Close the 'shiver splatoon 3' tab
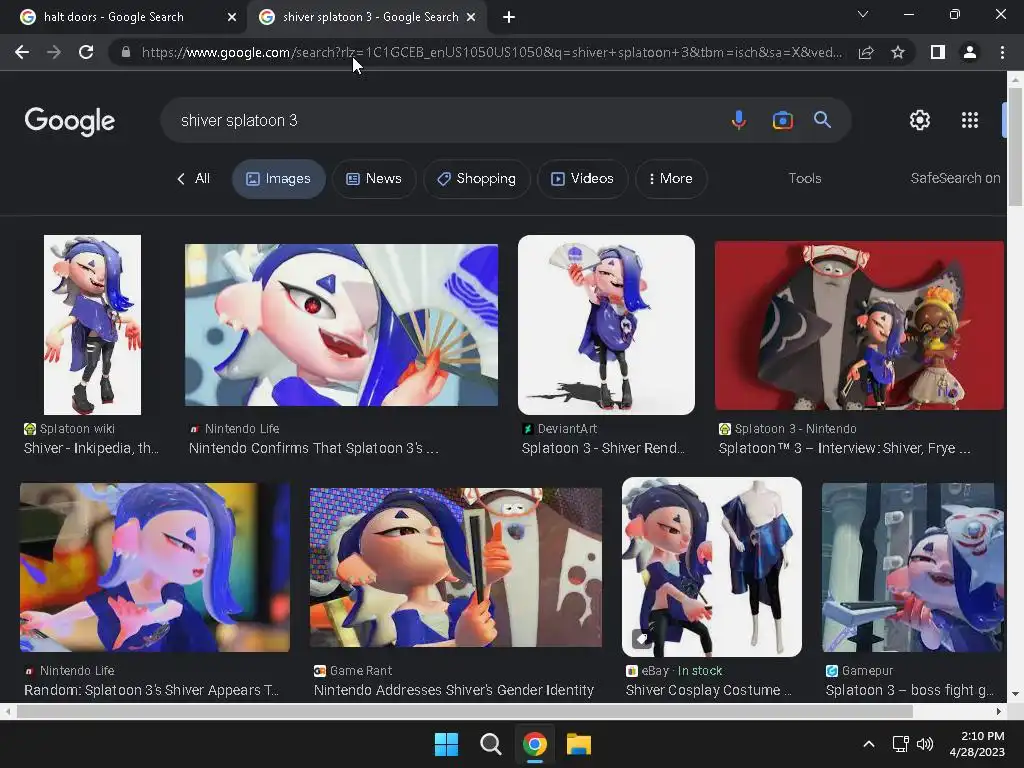Image resolution: width=1024 pixels, height=768 pixels. point(471,17)
